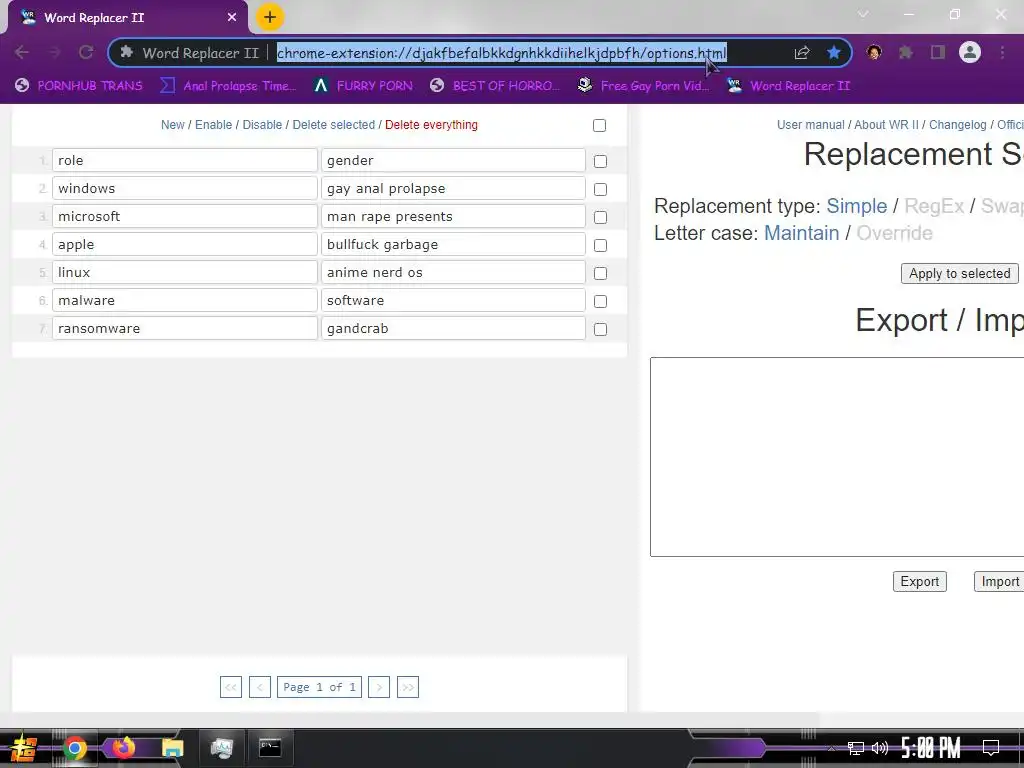
Task: Check the box for the linux row
Action: click(x=600, y=274)
